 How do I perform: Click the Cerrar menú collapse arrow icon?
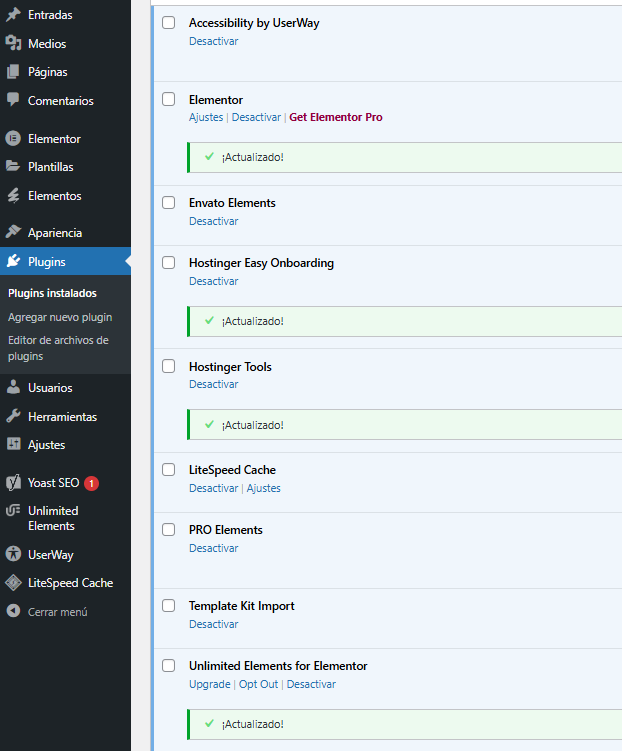(x=13, y=611)
